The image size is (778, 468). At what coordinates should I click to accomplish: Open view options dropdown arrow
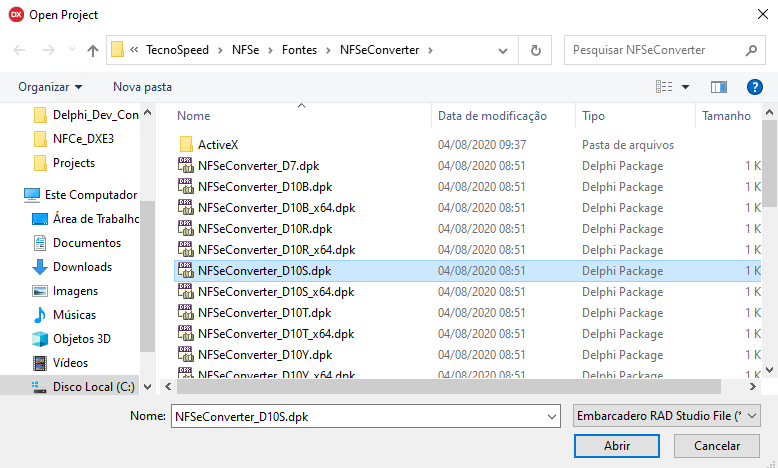click(x=685, y=87)
